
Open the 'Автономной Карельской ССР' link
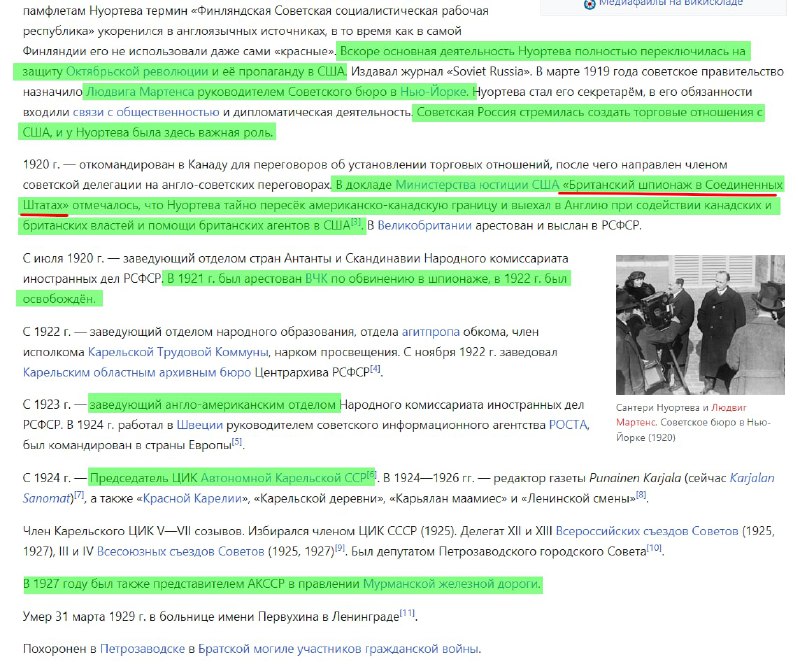pos(284,478)
